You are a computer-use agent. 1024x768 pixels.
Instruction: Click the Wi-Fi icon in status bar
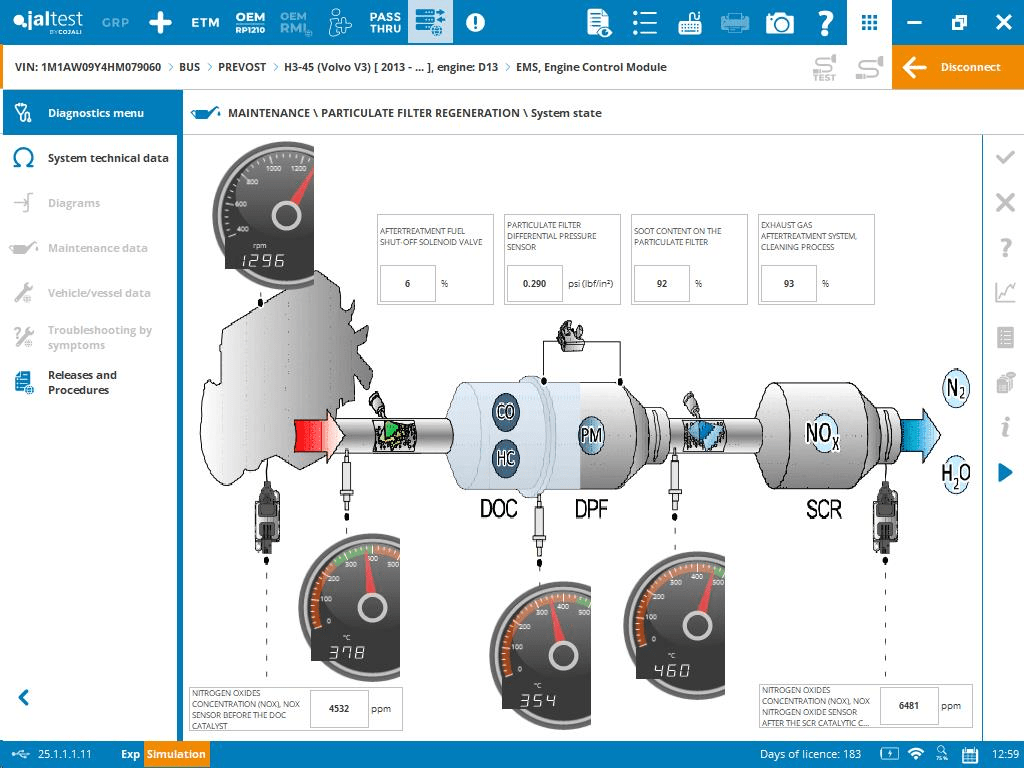[915, 754]
